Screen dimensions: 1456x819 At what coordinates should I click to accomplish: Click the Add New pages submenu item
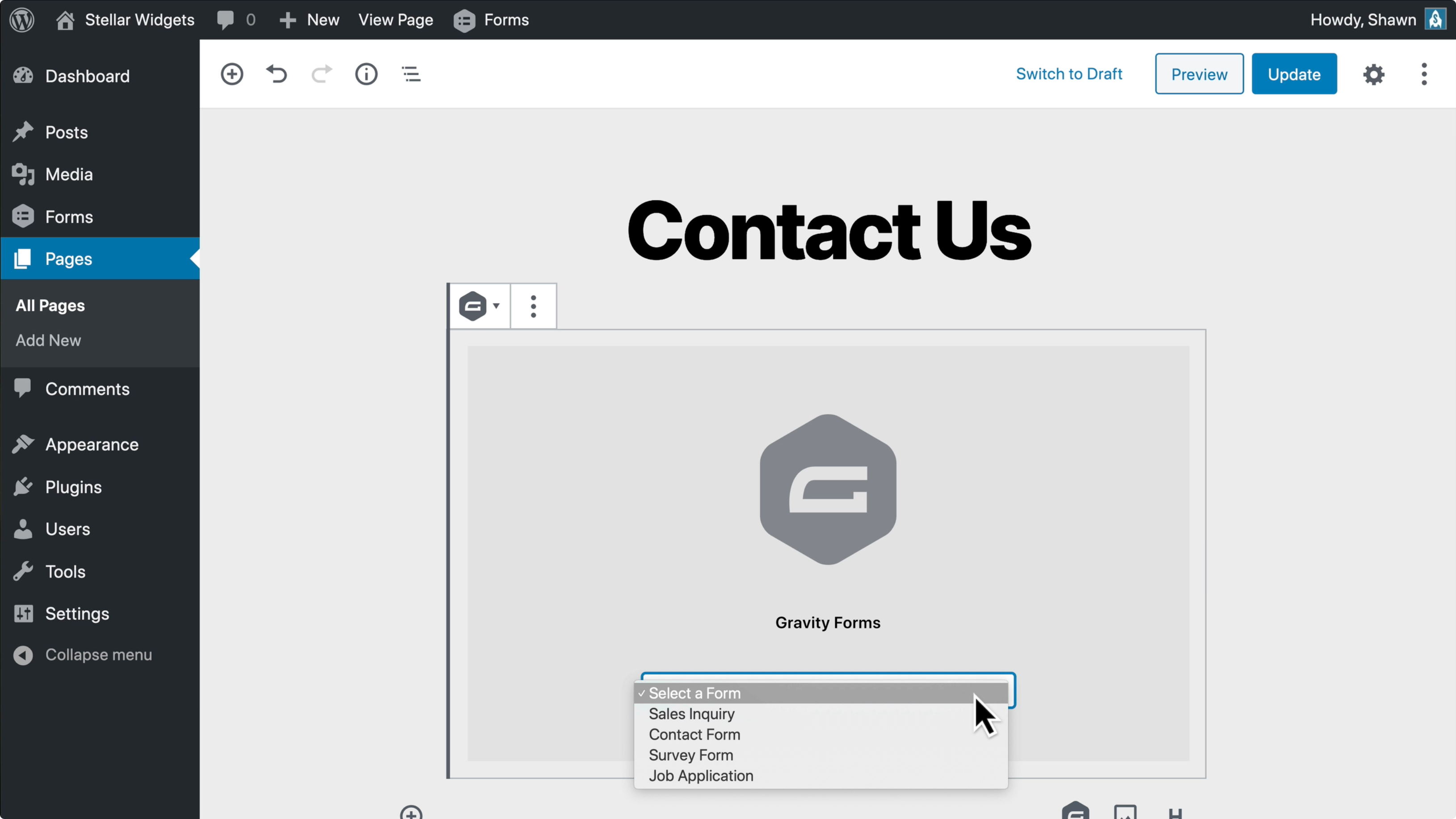[x=48, y=340]
